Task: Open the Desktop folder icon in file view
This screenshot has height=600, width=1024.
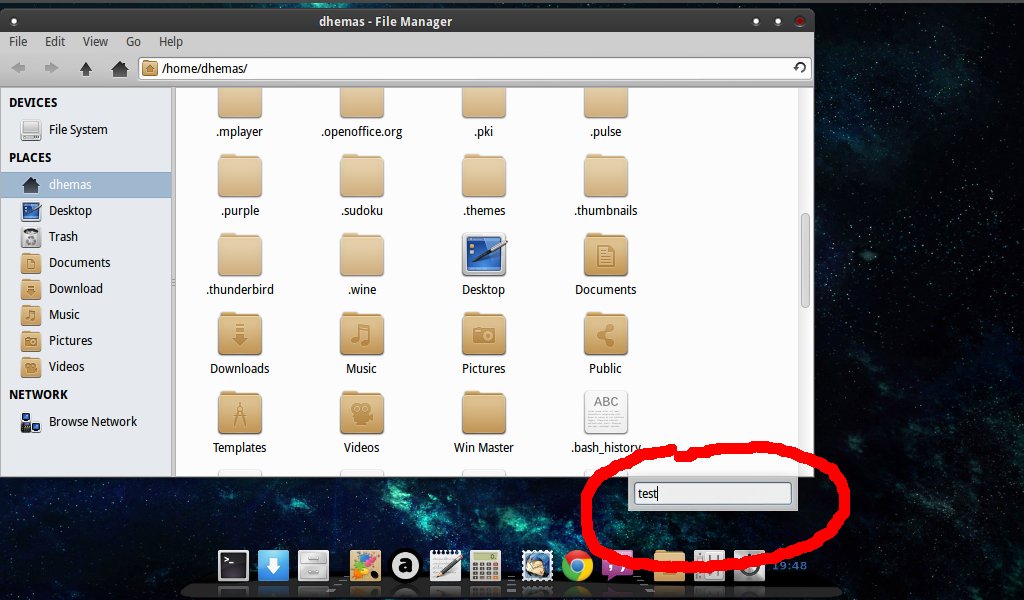Action: coord(484,256)
